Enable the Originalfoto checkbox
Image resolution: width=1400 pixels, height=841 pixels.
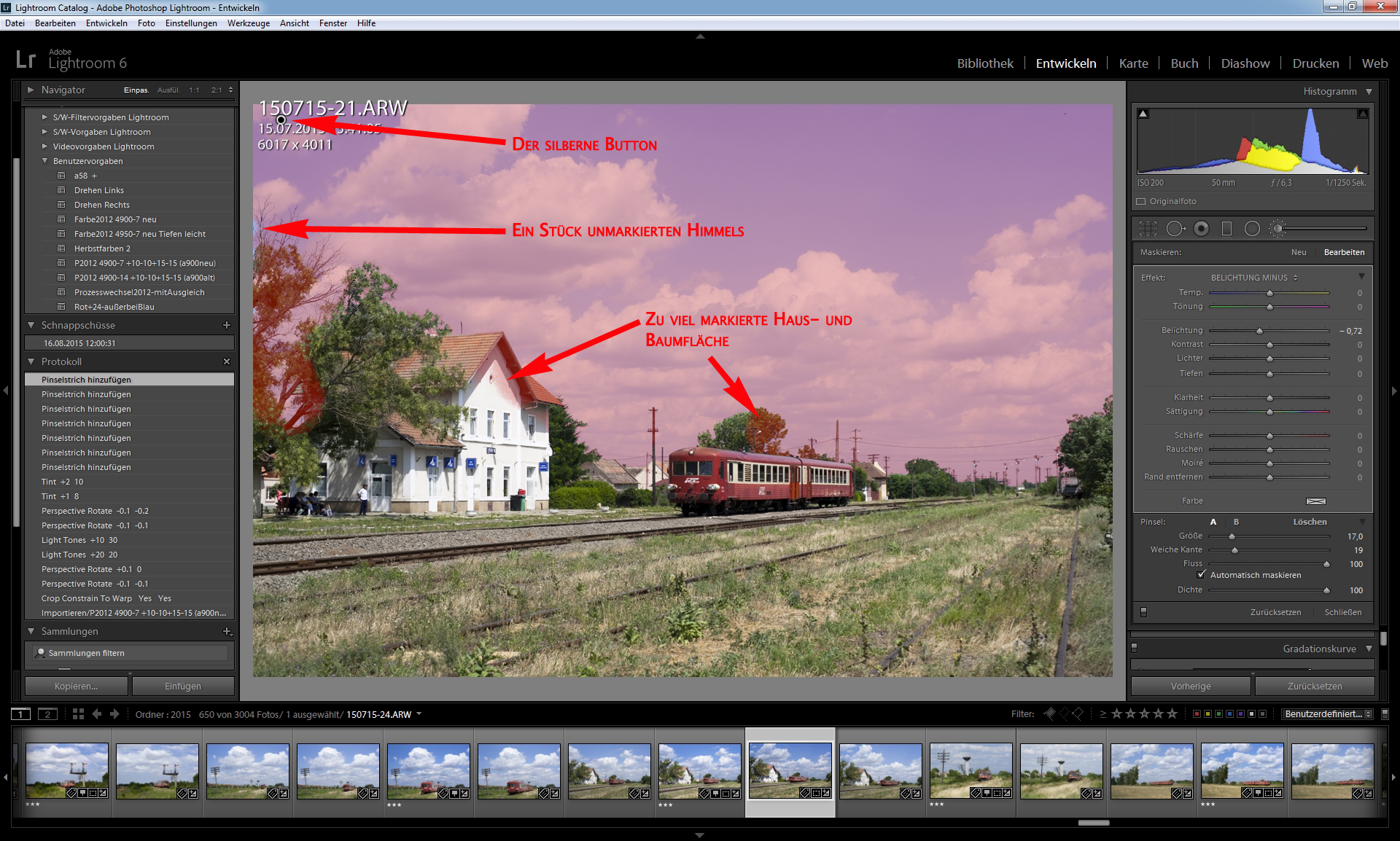tap(1141, 202)
